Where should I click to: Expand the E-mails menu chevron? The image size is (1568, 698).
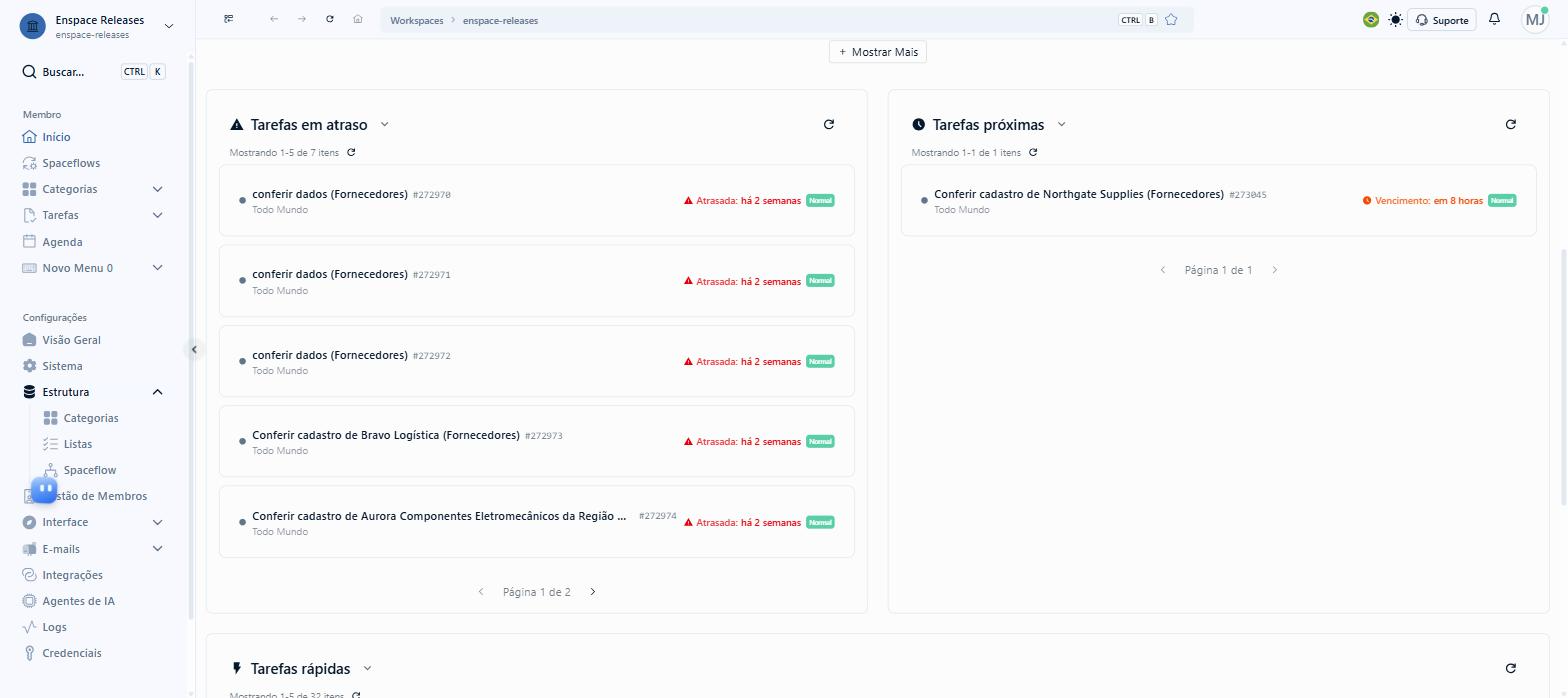pyautogui.click(x=157, y=549)
